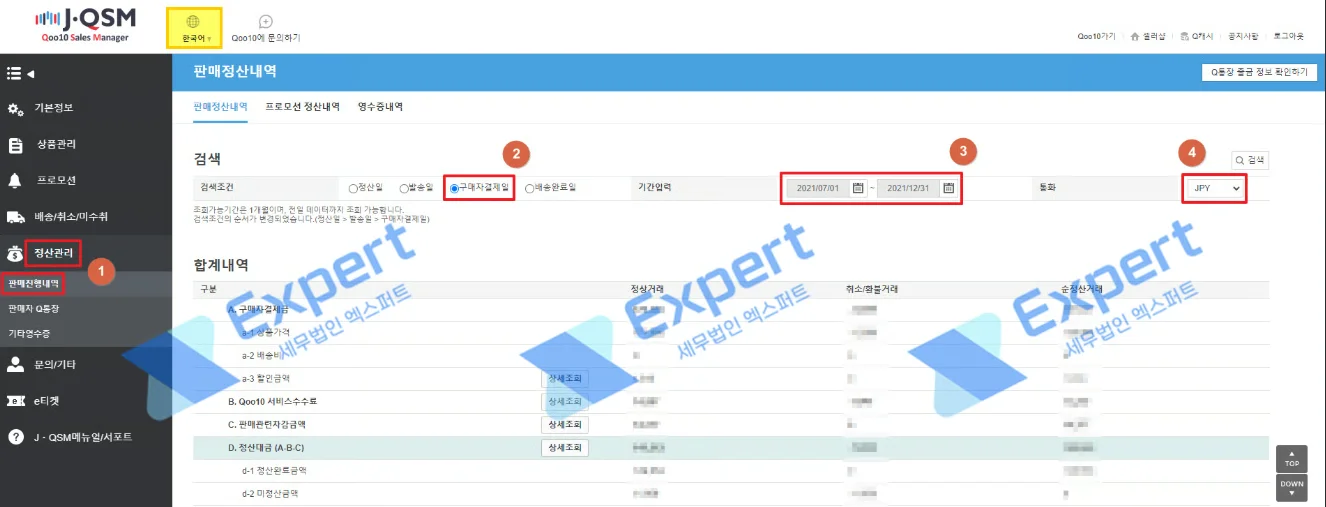Select the 발송일 radio button
Image resolution: width=1326 pixels, height=507 pixels.
tap(404, 187)
